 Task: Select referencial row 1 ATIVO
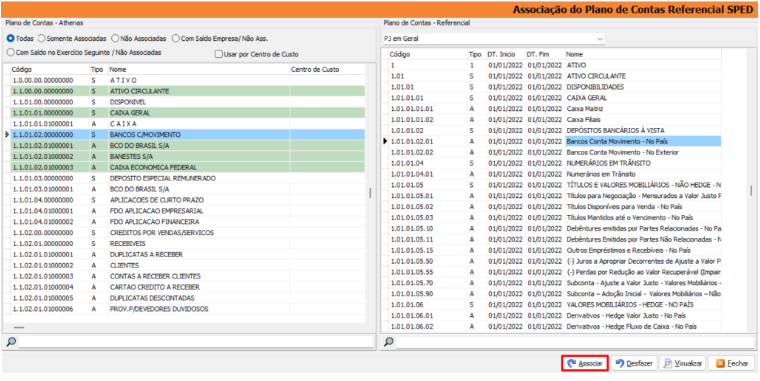(555, 65)
